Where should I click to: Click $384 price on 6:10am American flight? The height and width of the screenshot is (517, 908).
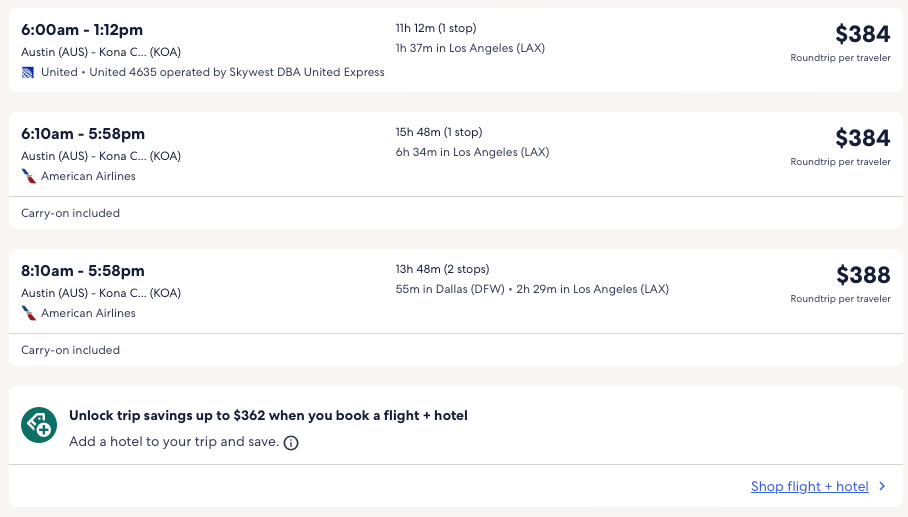862,138
